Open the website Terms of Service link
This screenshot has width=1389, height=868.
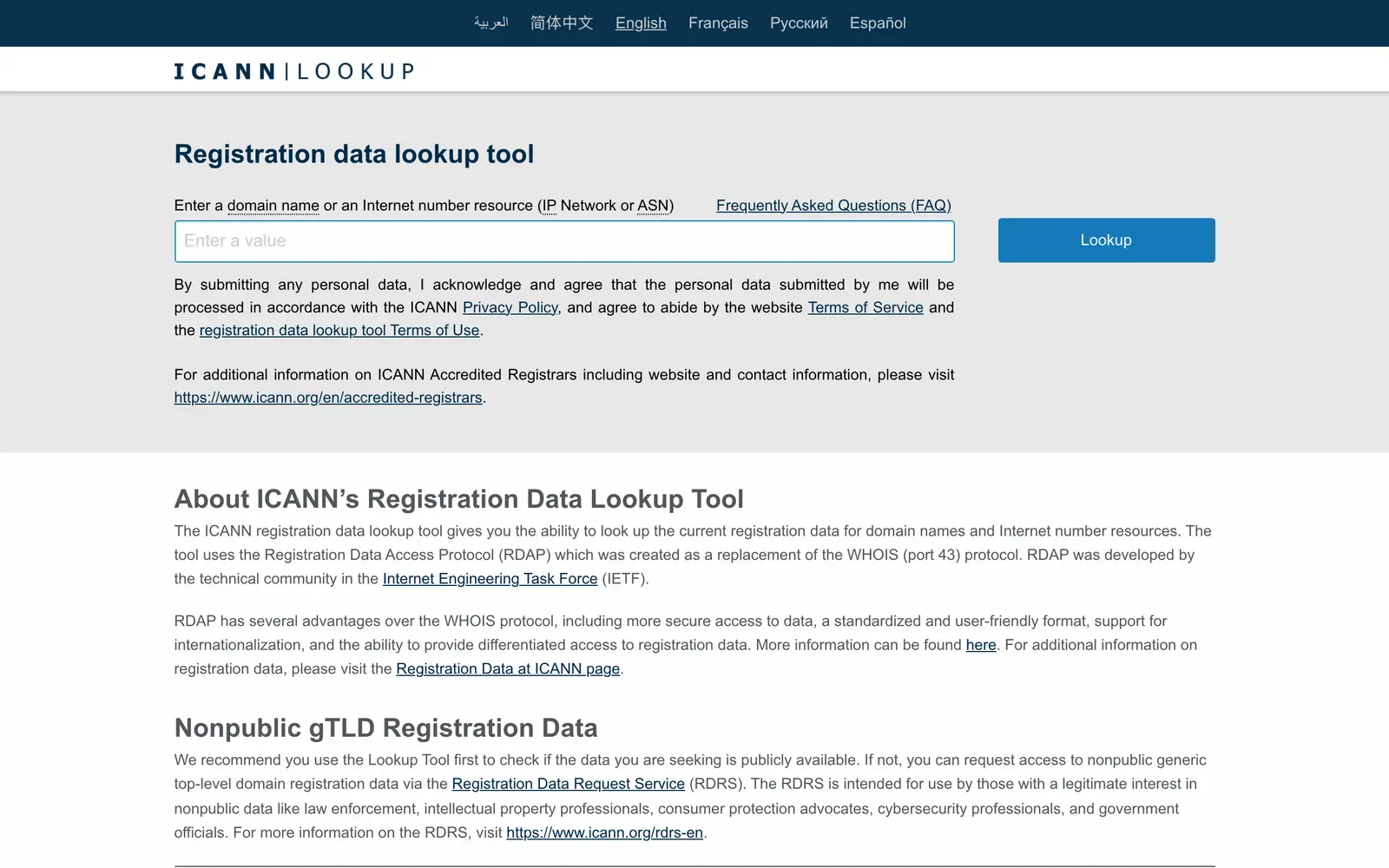tap(866, 307)
